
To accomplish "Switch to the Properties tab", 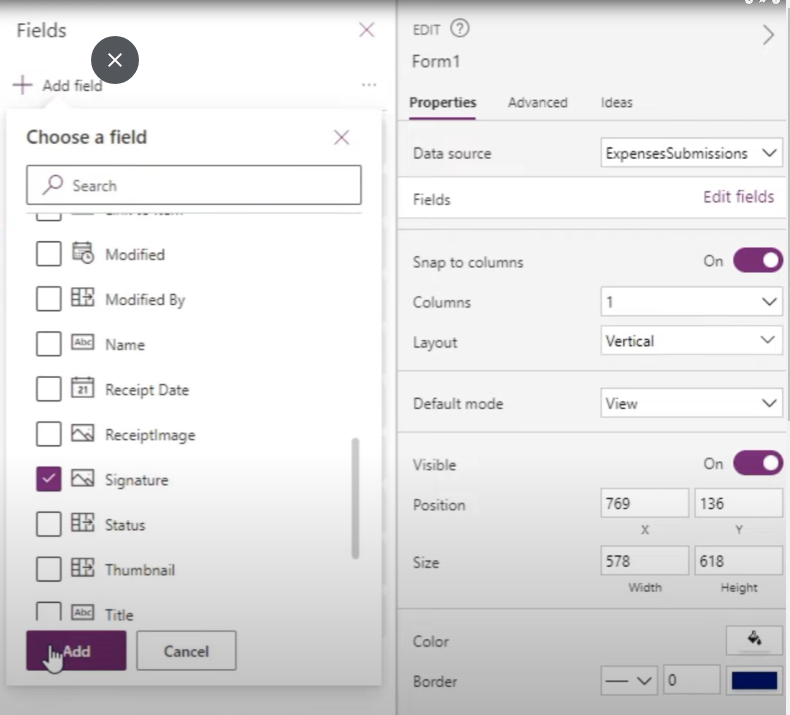I will point(442,102).
